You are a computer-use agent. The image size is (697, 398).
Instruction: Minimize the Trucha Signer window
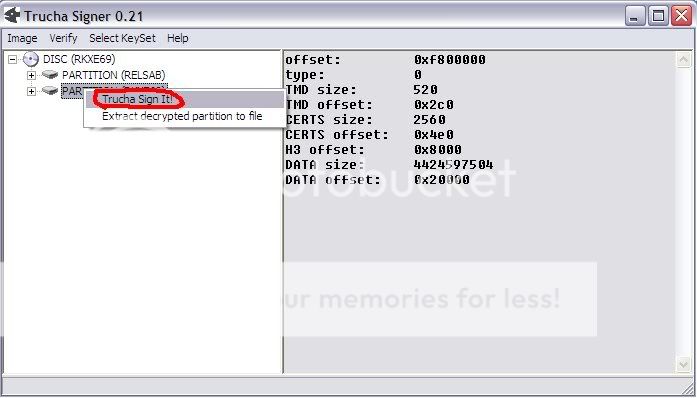pyautogui.click(x=636, y=16)
